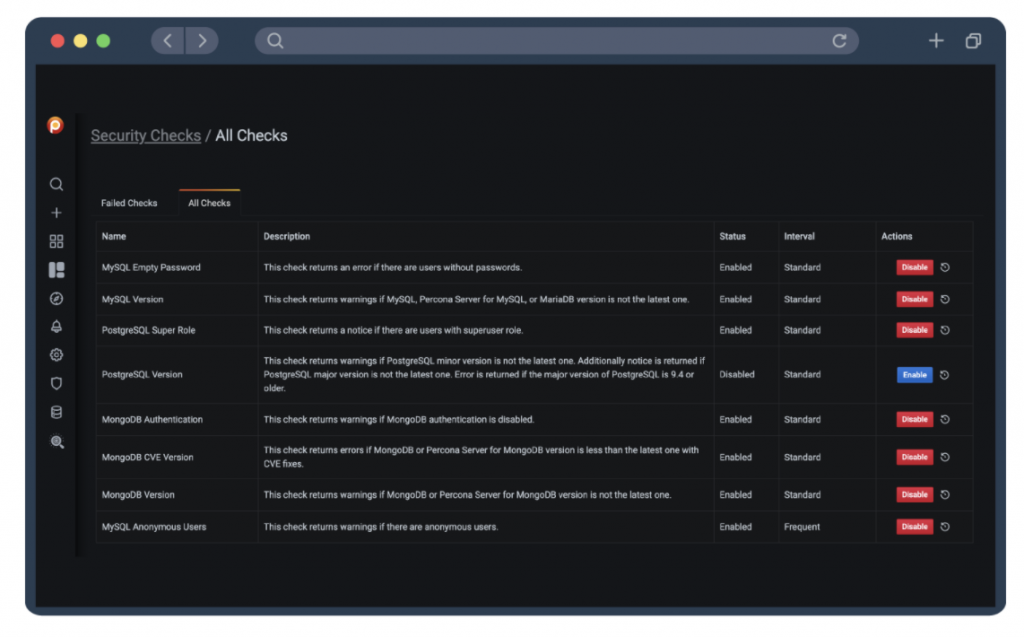Go forward with browser forward arrow

(202, 41)
